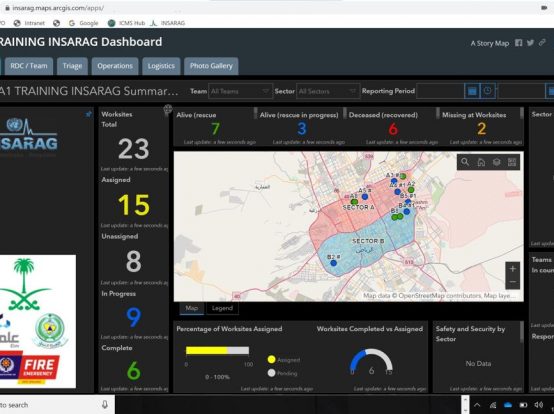Click the globe icon above Worksites panel

(x=168, y=109)
